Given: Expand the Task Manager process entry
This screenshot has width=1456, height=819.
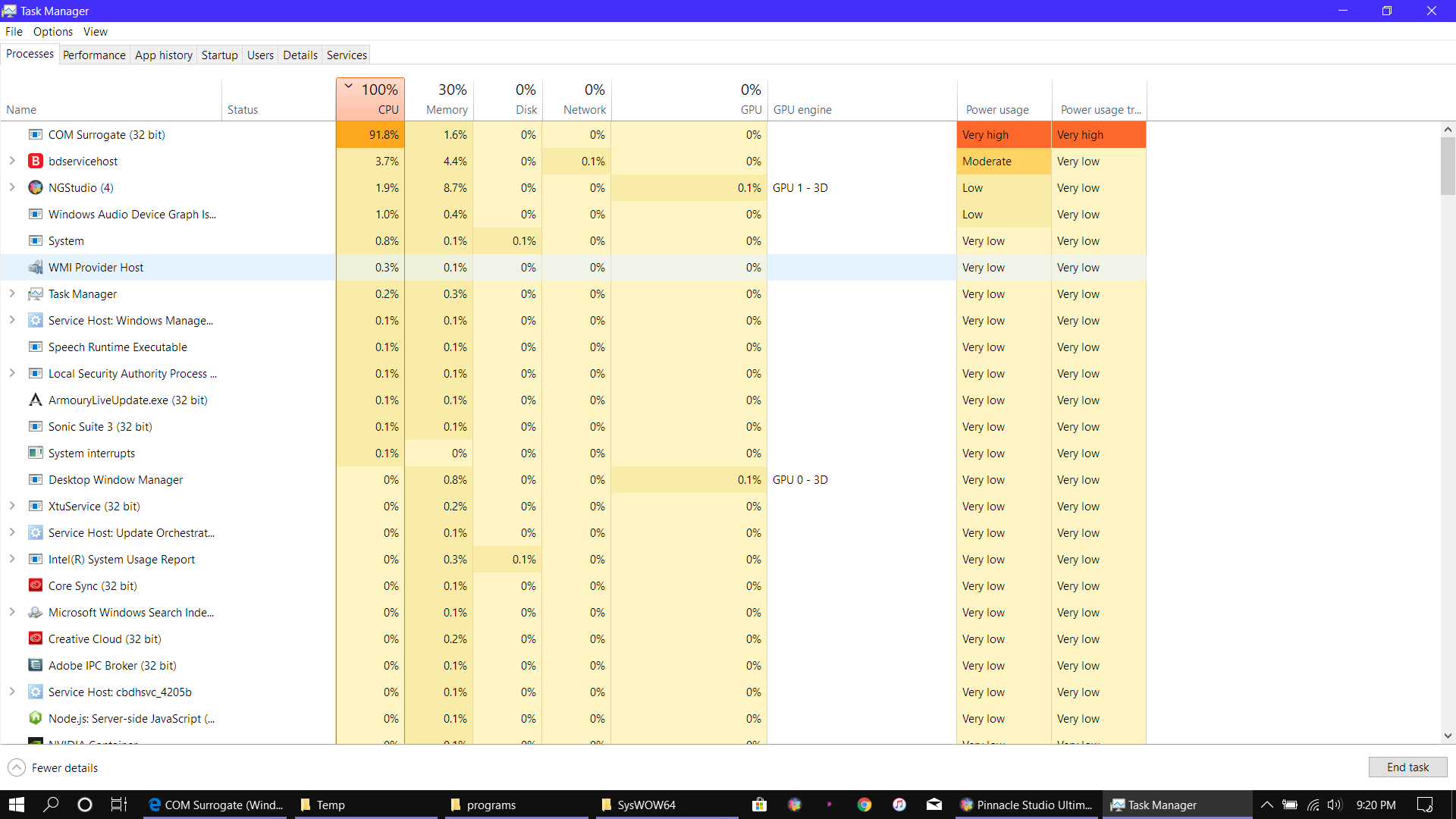Looking at the screenshot, I should click(12, 293).
